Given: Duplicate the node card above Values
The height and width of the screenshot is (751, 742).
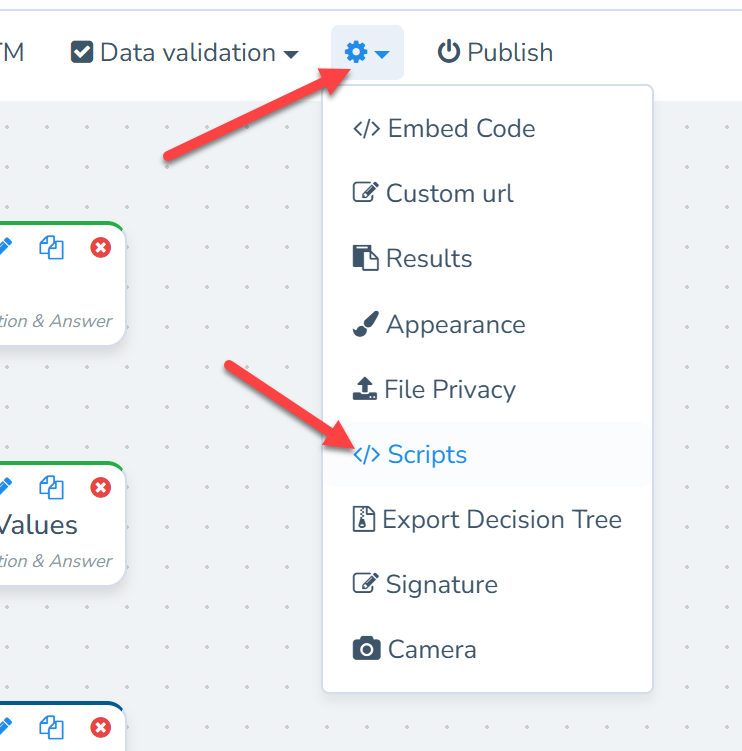Looking at the screenshot, I should tap(51, 247).
